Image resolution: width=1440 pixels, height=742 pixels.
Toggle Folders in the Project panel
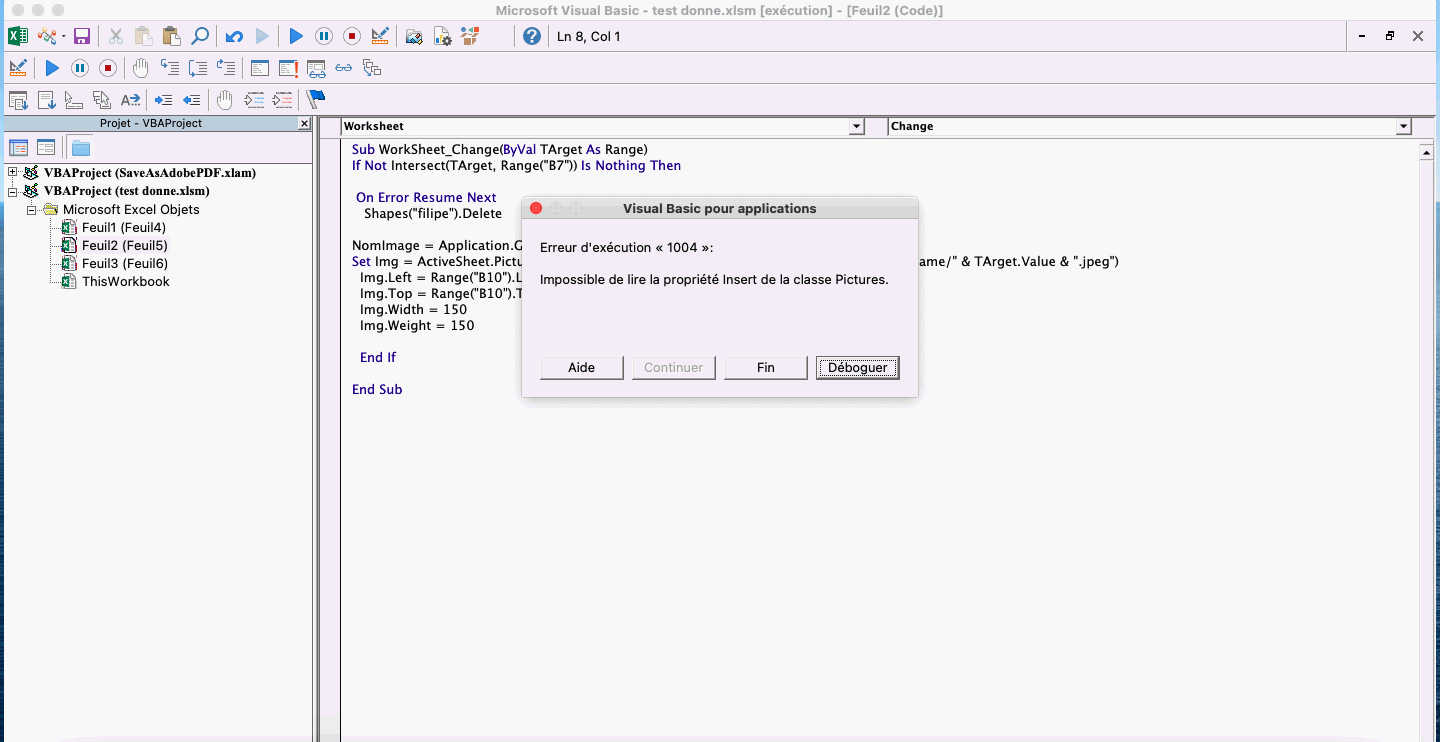[80, 147]
